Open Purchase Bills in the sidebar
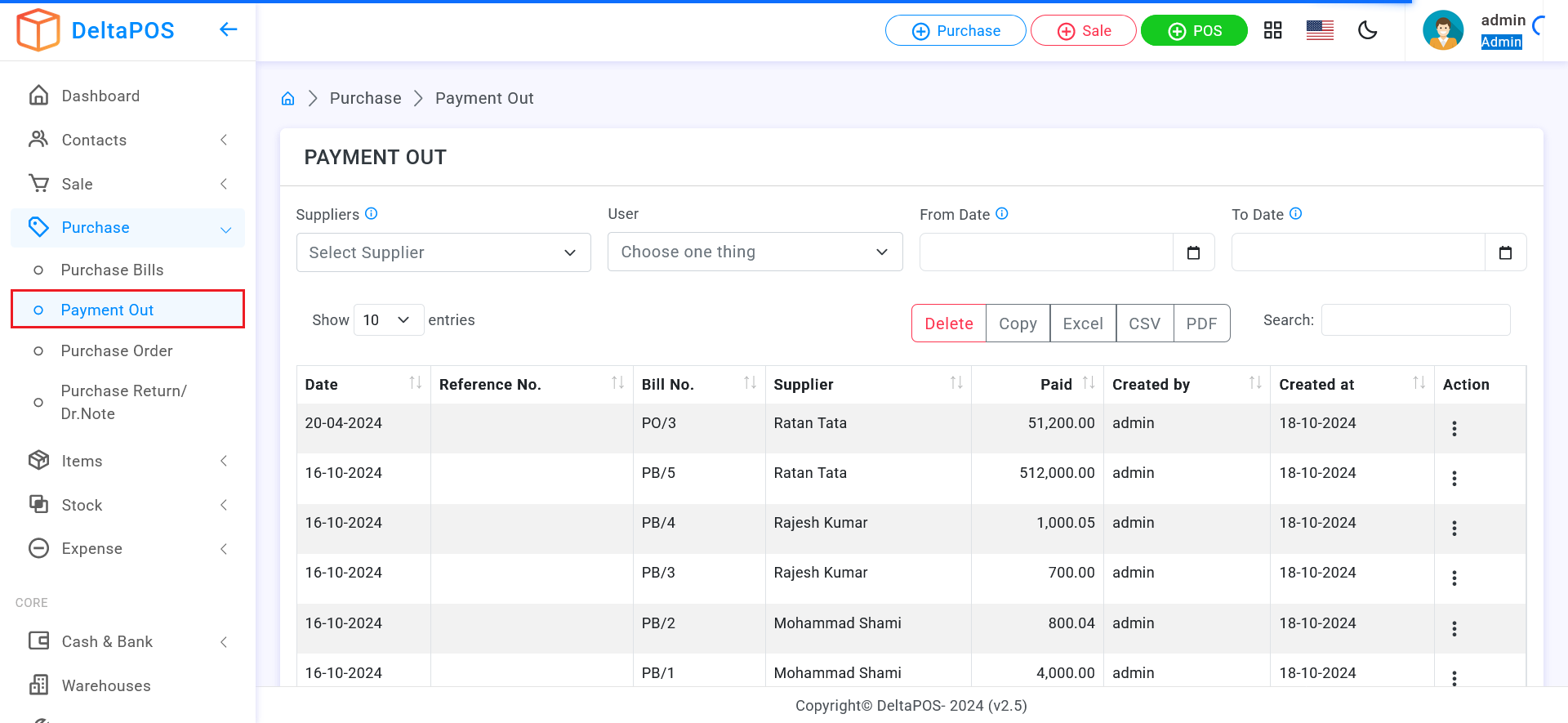This screenshot has width=1568, height=723. [112, 270]
